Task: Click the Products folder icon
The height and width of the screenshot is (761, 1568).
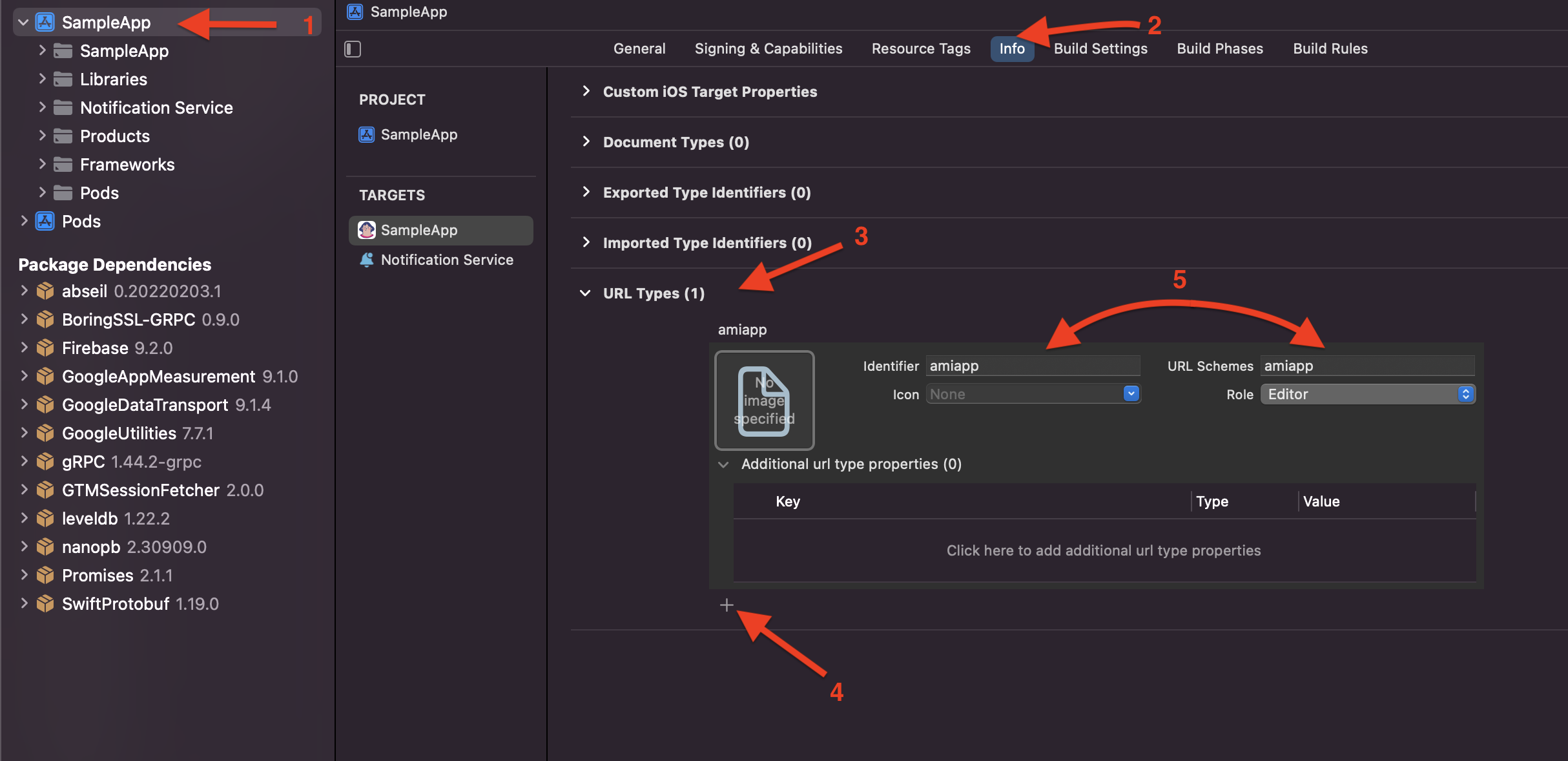Action: [x=63, y=136]
